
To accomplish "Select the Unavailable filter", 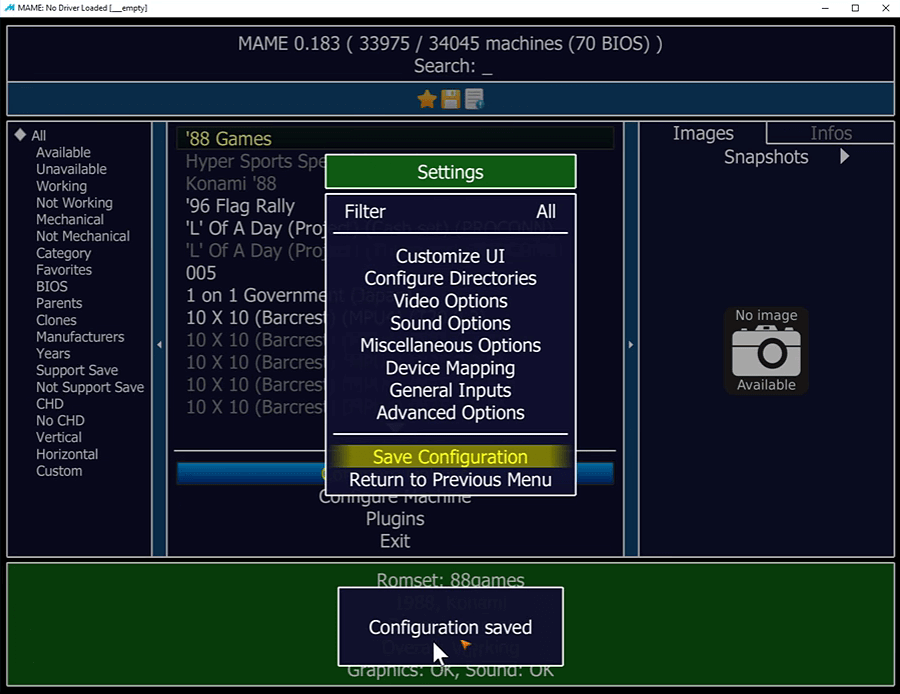I will 71,169.
